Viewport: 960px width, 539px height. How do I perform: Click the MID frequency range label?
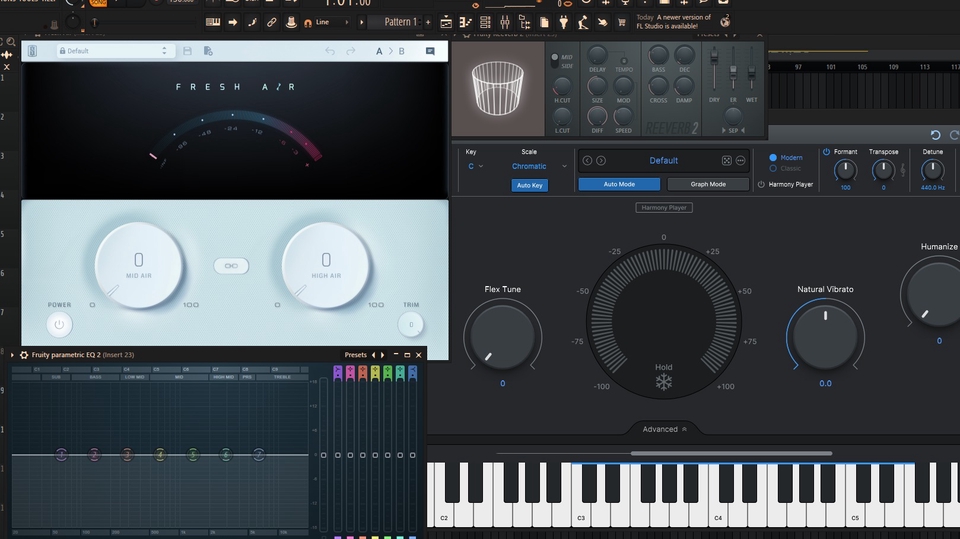point(179,377)
